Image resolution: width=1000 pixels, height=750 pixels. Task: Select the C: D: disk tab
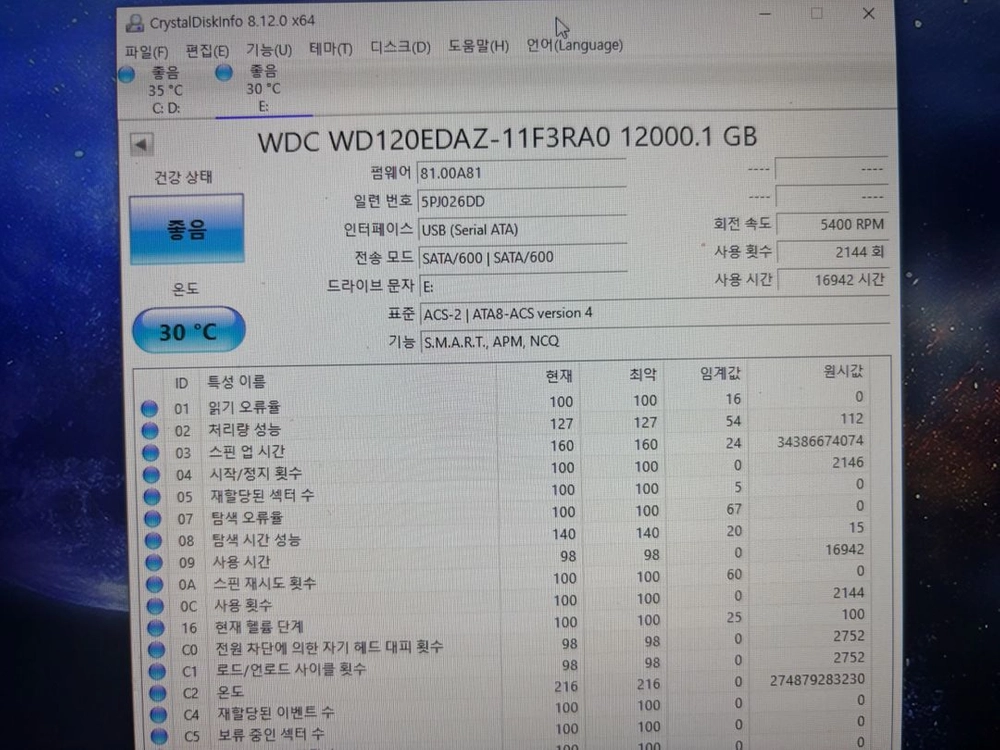[165, 90]
